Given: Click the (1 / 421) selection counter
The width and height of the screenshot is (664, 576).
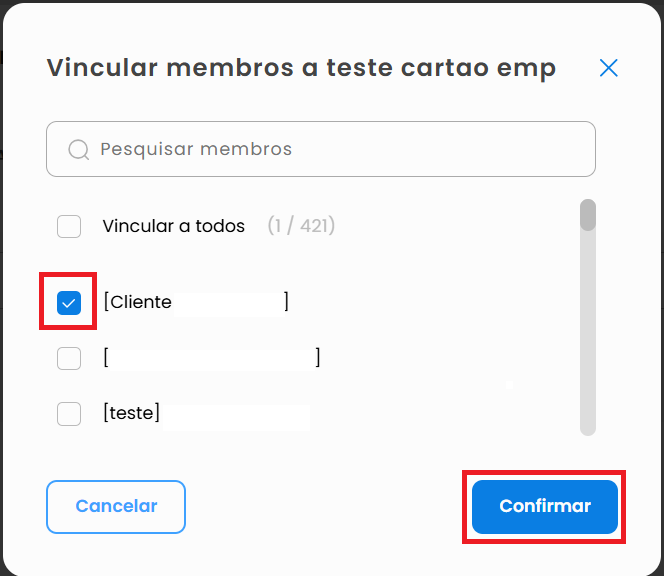Looking at the screenshot, I should tap(301, 226).
